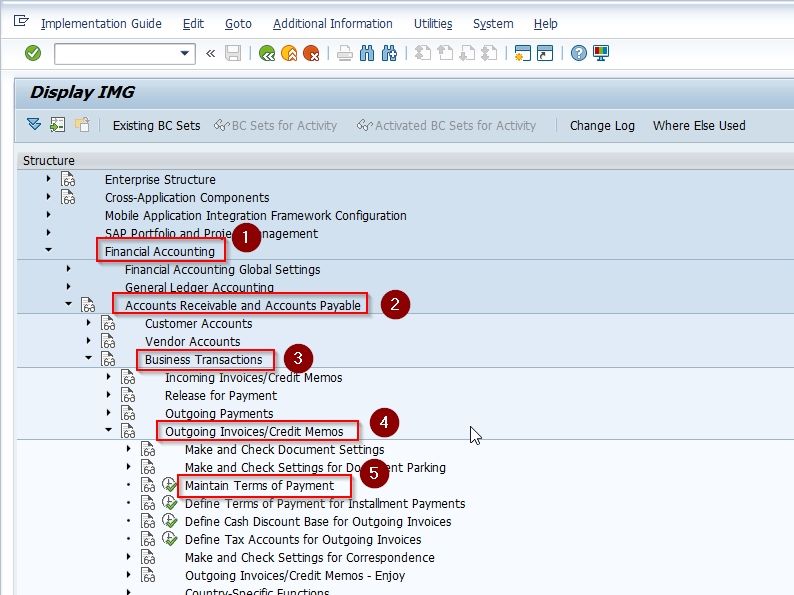Select Maintain Terms of Payment entry
This screenshot has width=794, height=595.
pyautogui.click(x=259, y=486)
